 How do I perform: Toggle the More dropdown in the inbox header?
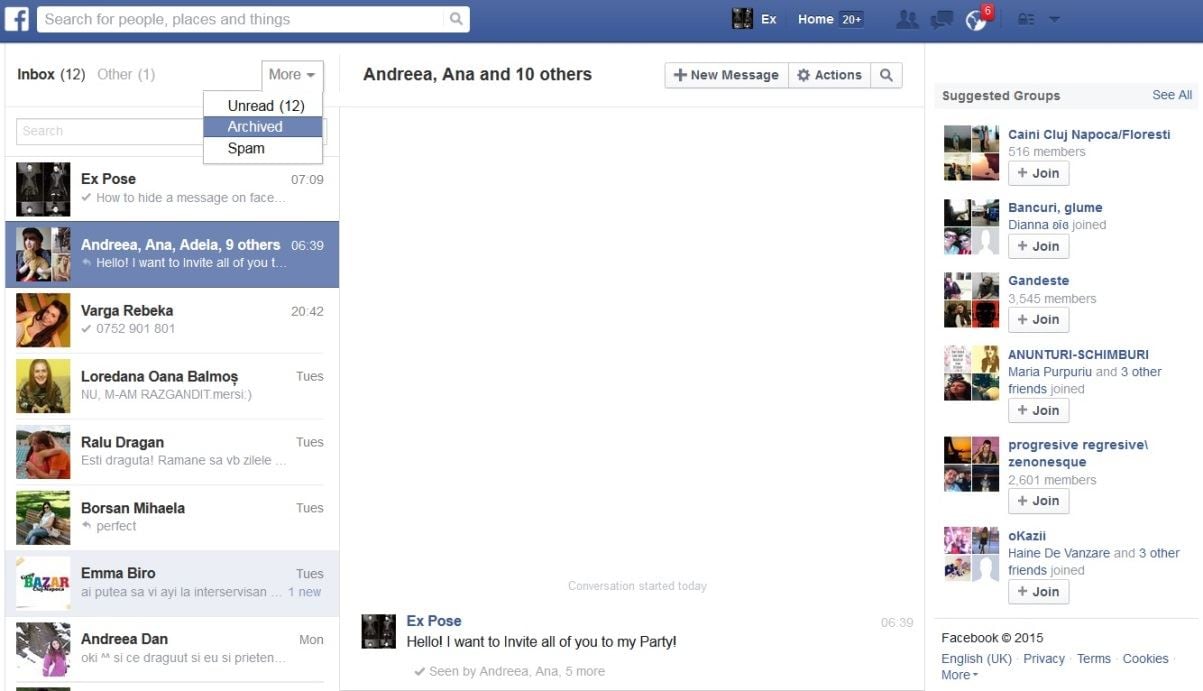click(292, 74)
